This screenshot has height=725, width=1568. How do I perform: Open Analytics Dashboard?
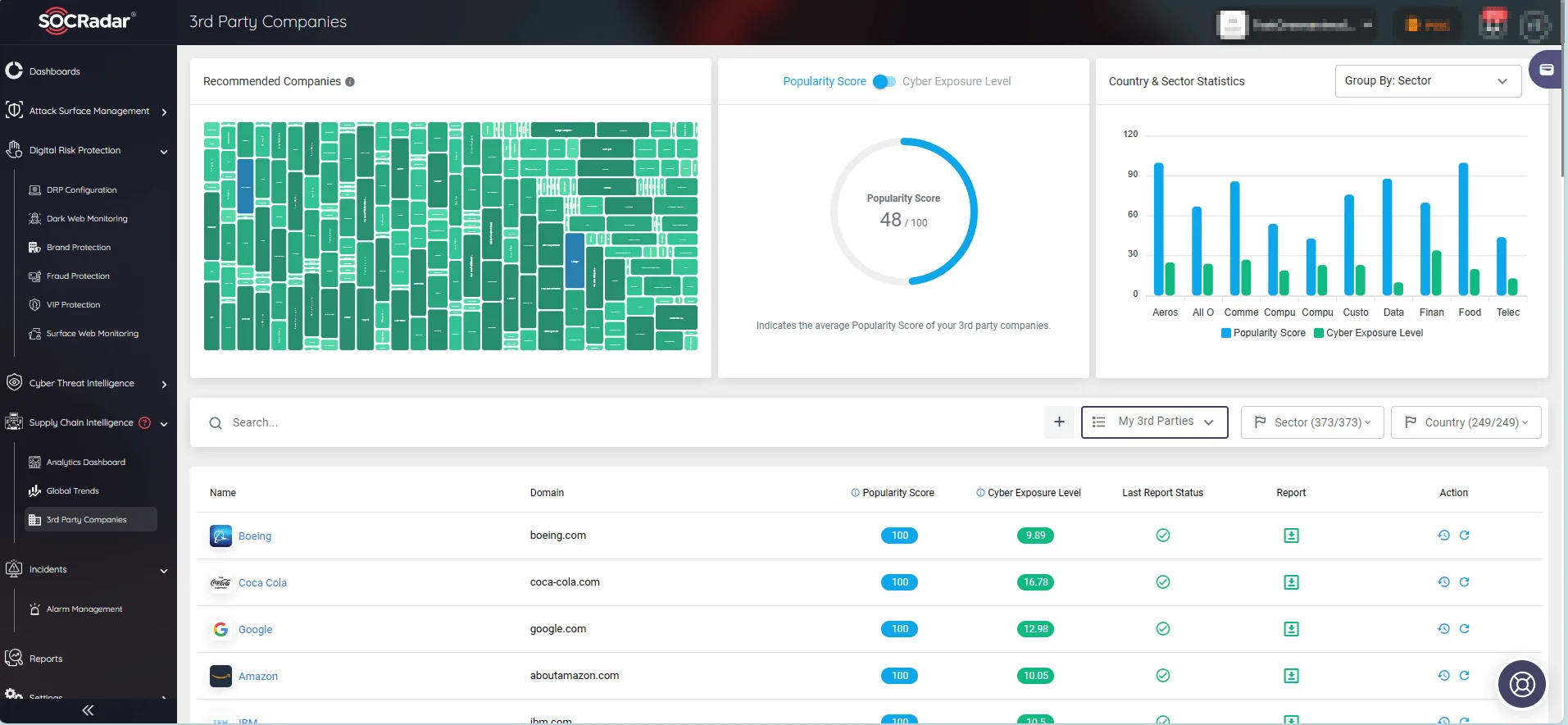pos(85,462)
